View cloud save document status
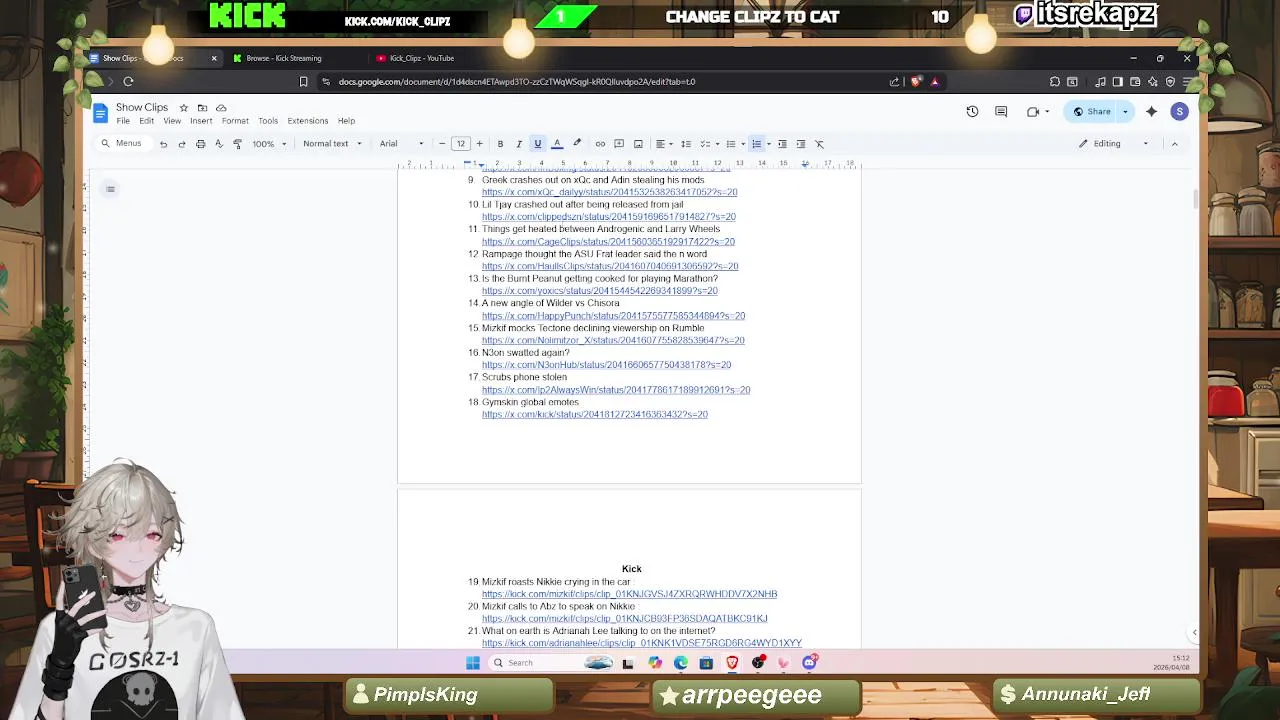The height and width of the screenshot is (720, 1280). (x=221, y=108)
